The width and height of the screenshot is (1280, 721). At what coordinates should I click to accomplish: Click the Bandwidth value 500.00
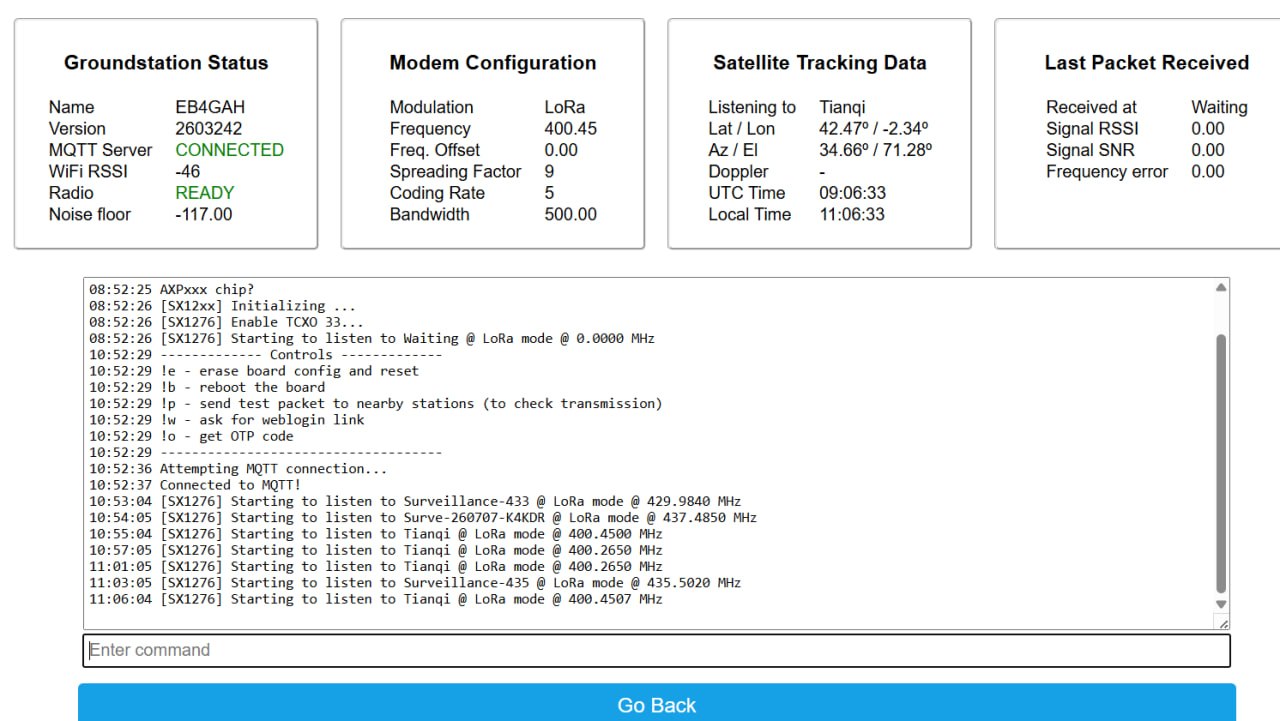point(571,215)
